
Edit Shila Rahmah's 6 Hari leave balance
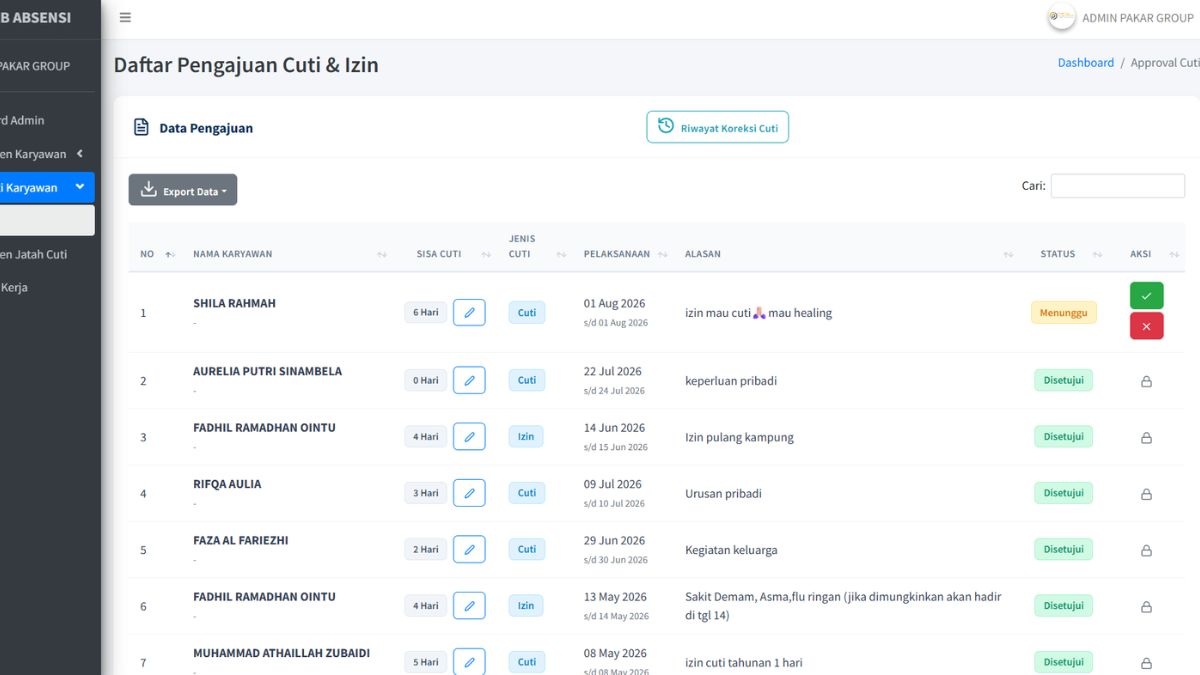(x=469, y=312)
